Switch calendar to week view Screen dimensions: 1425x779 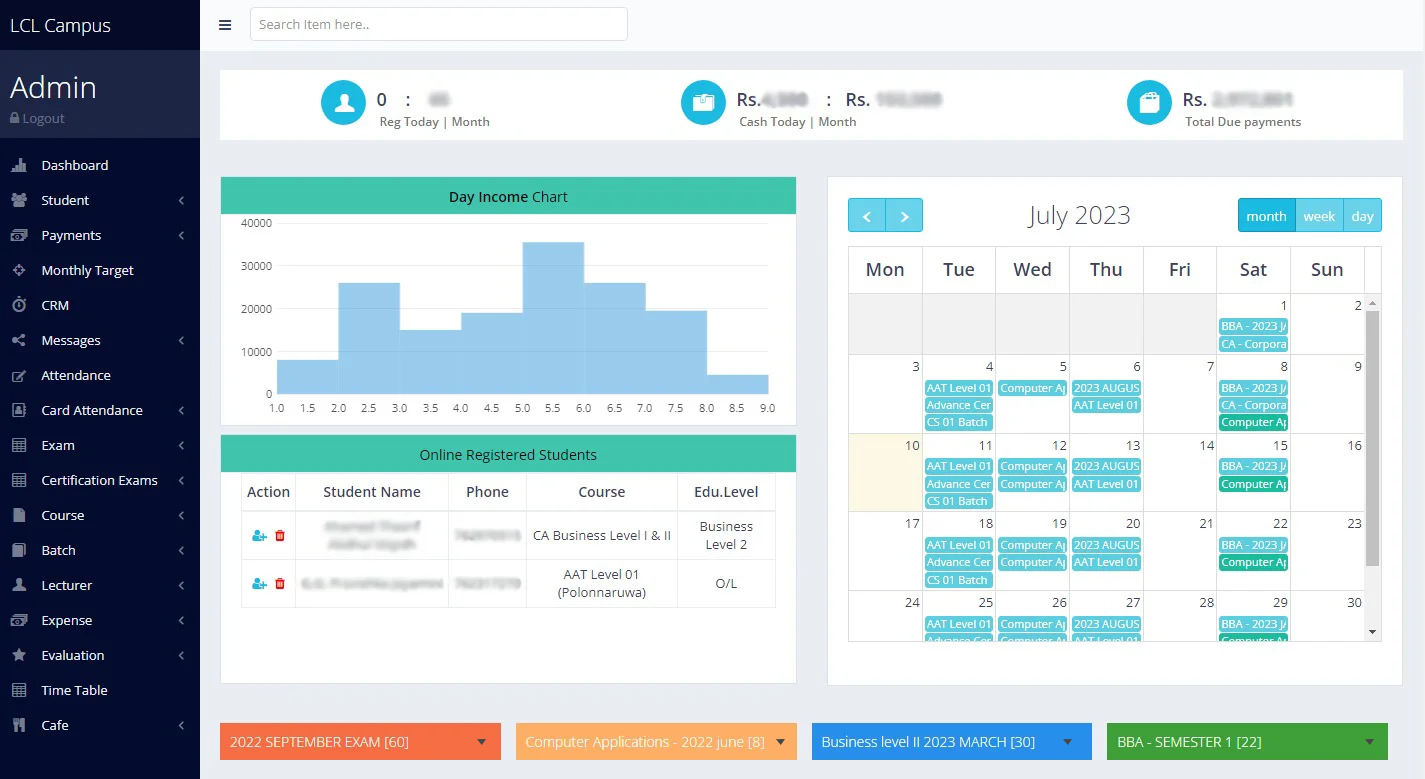tap(1319, 216)
